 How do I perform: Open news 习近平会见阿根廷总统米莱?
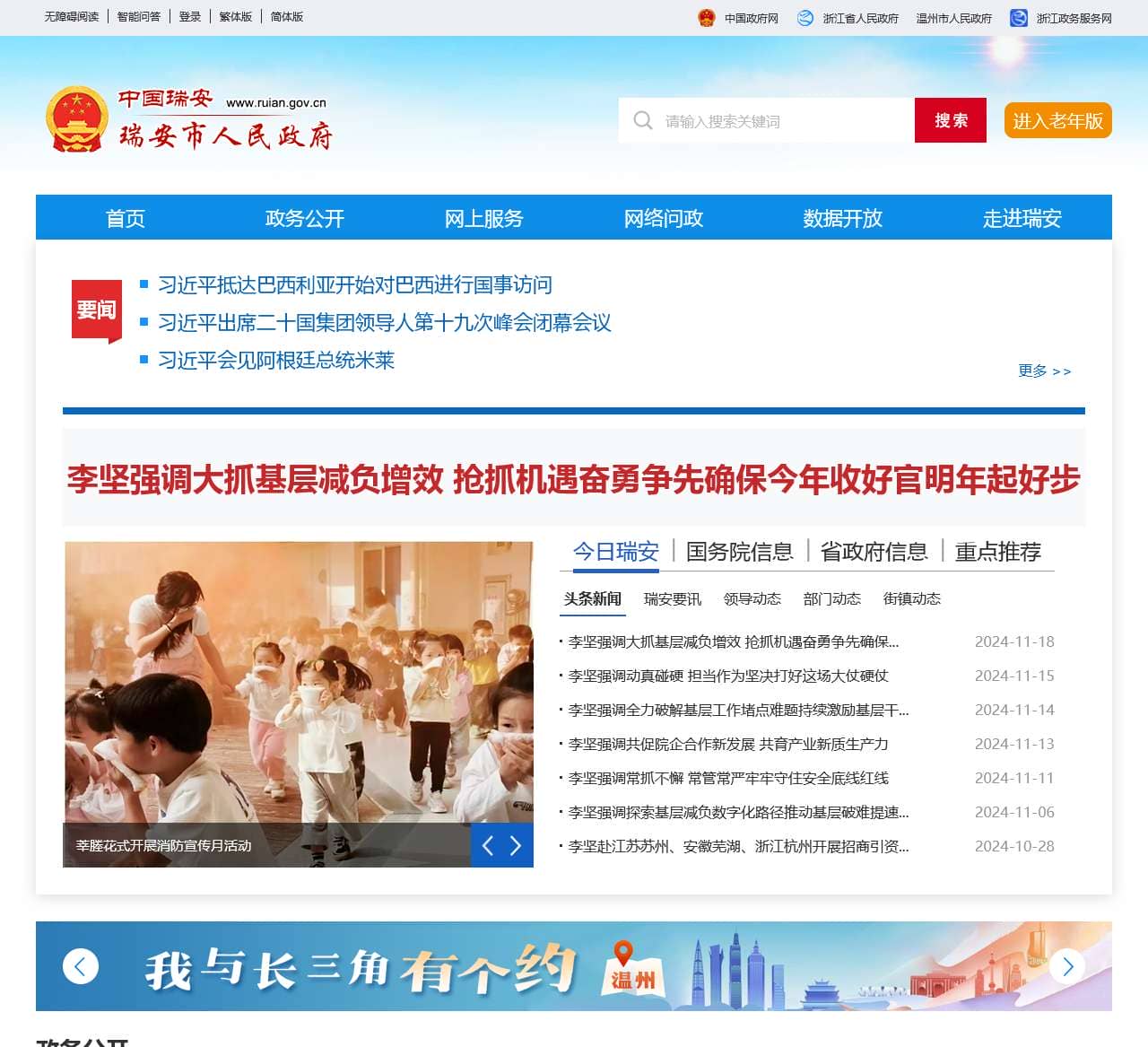click(276, 361)
